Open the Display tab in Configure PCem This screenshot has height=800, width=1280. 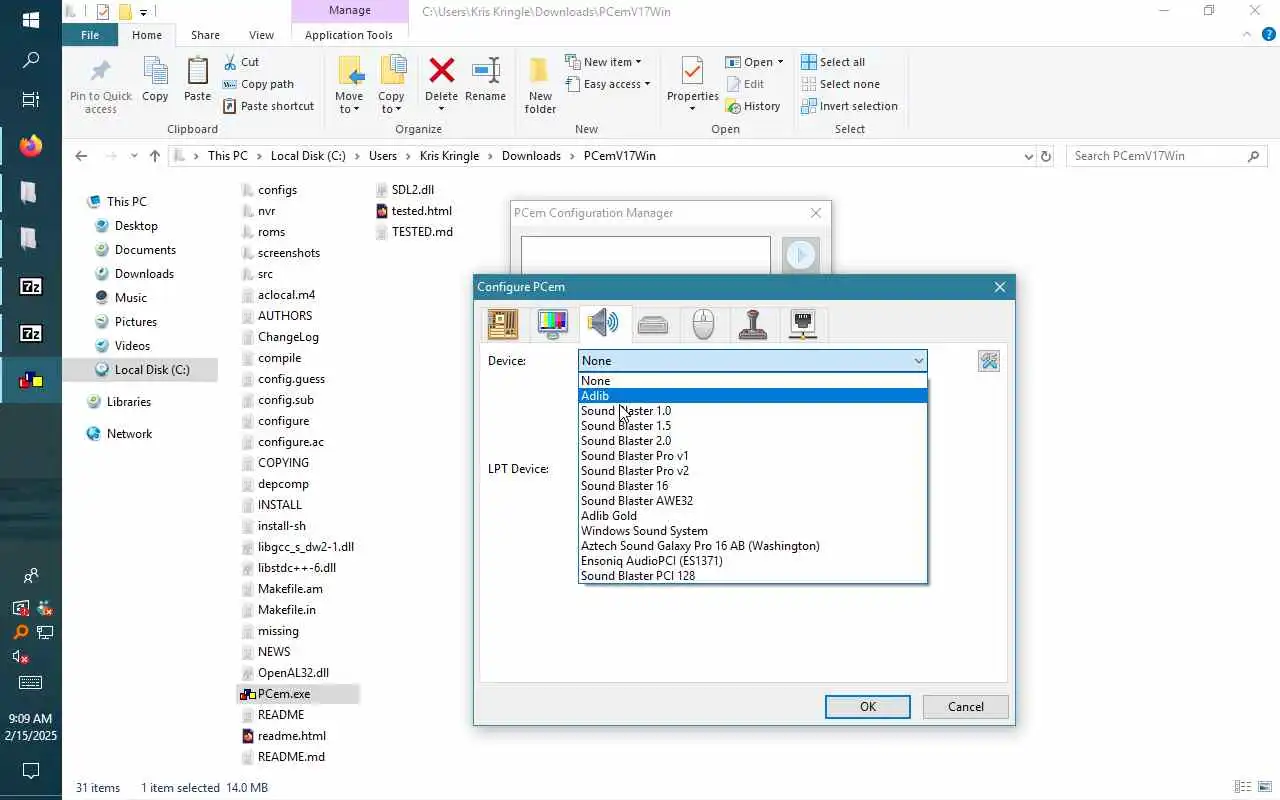pos(553,323)
